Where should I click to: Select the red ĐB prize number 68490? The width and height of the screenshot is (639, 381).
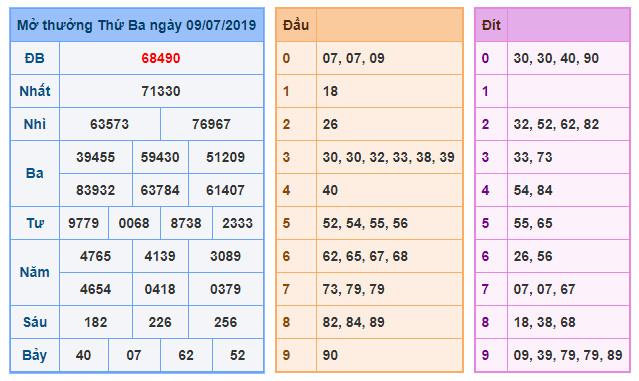pyautogui.click(x=161, y=58)
